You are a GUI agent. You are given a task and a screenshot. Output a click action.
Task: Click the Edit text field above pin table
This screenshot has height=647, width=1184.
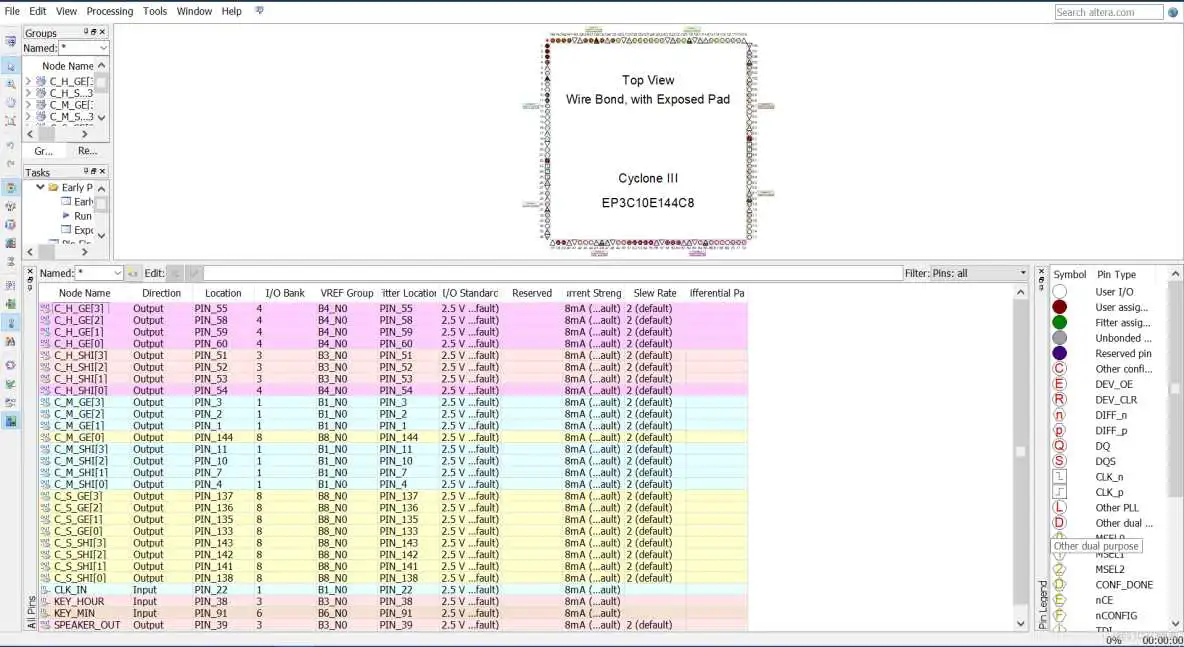click(x=553, y=273)
